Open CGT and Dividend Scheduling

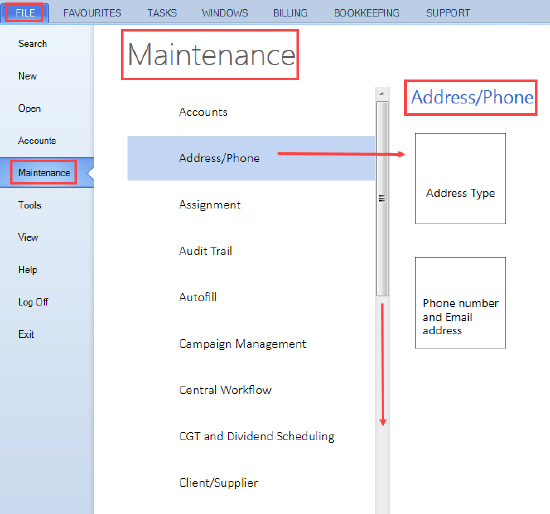(x=256, y=436)
